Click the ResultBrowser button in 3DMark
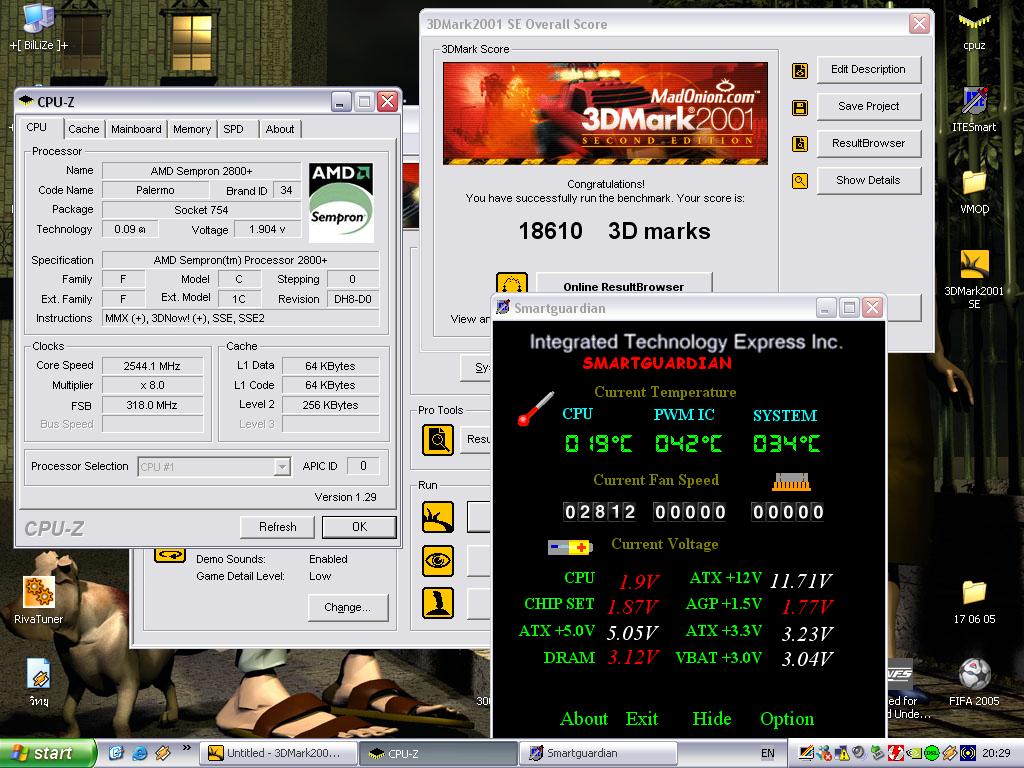The width and height of the screenshot is (1024, 768). pyautogui.click(x=869, y=143)
